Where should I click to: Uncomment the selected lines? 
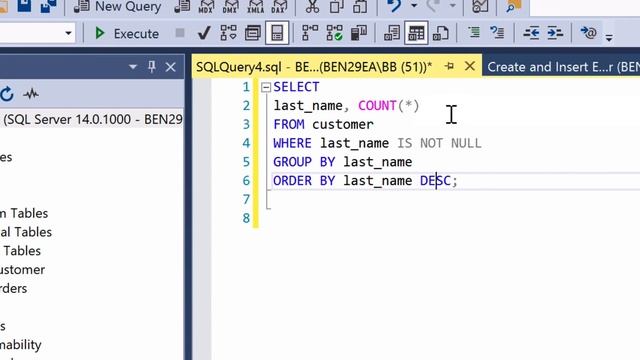pyautogui.click(x=498, y=33)
